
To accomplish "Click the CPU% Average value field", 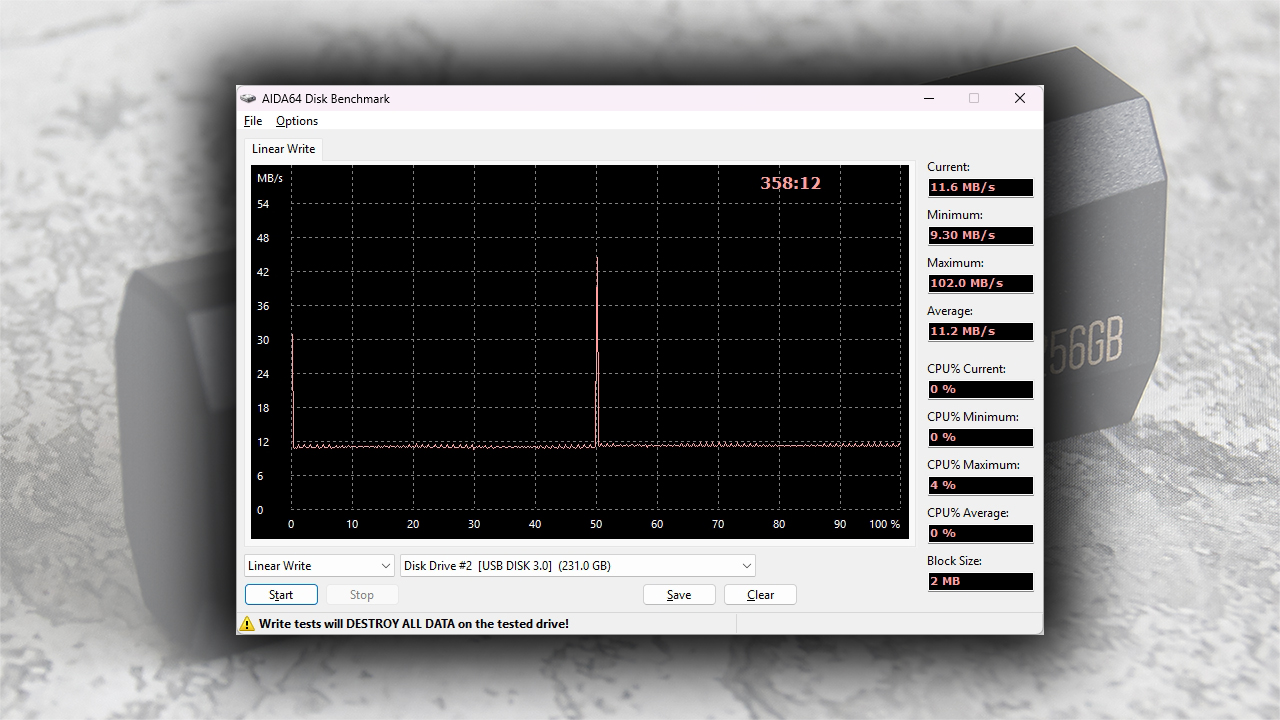I will point(980,533).
